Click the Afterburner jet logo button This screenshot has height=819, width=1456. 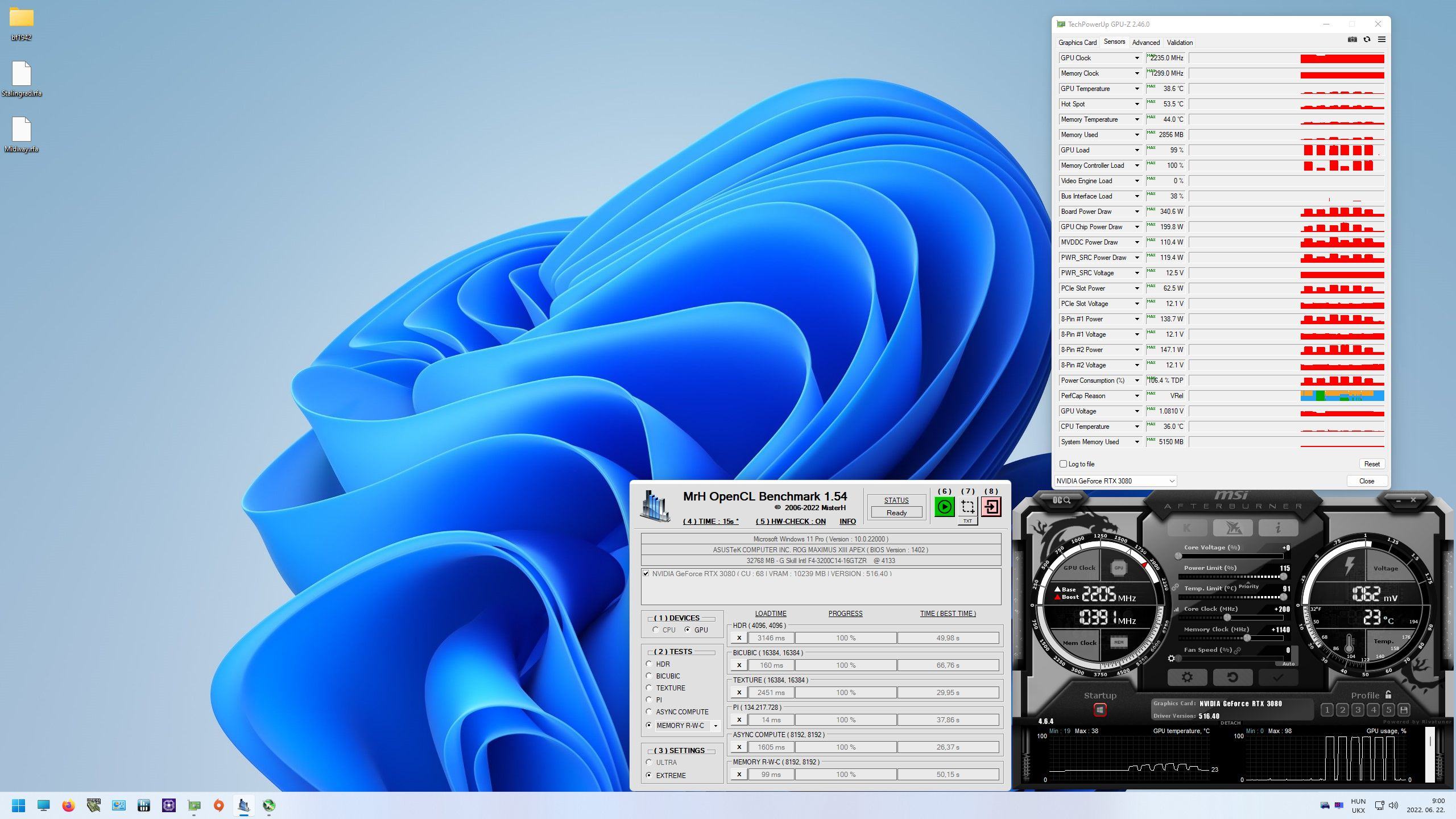[1232, 528]
